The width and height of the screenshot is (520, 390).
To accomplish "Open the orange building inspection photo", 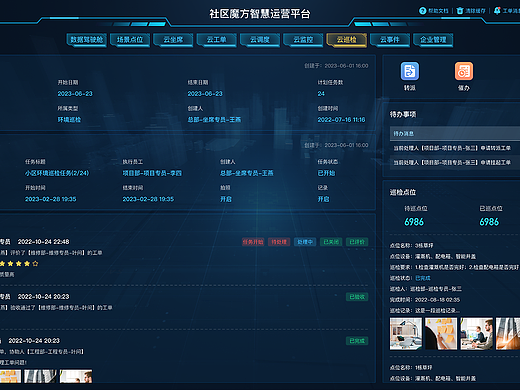I will [x=508, y=334].
